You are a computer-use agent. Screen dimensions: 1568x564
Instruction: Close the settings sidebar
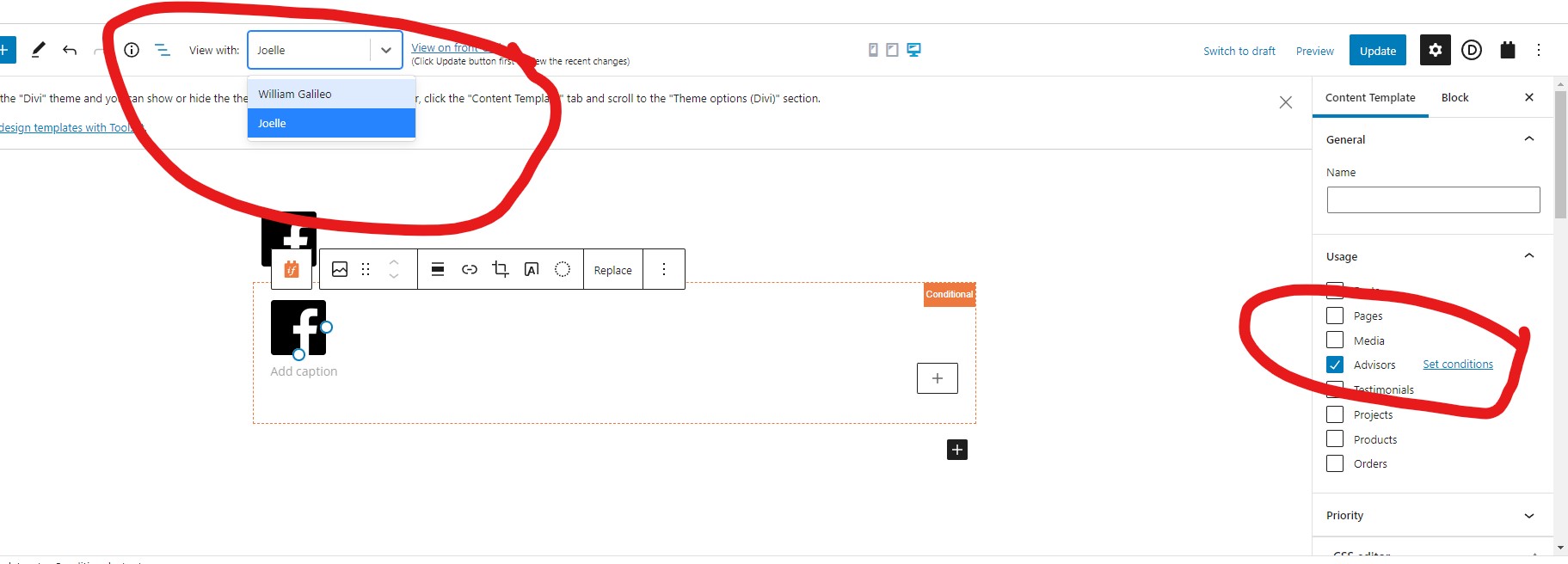[1529, 97]
